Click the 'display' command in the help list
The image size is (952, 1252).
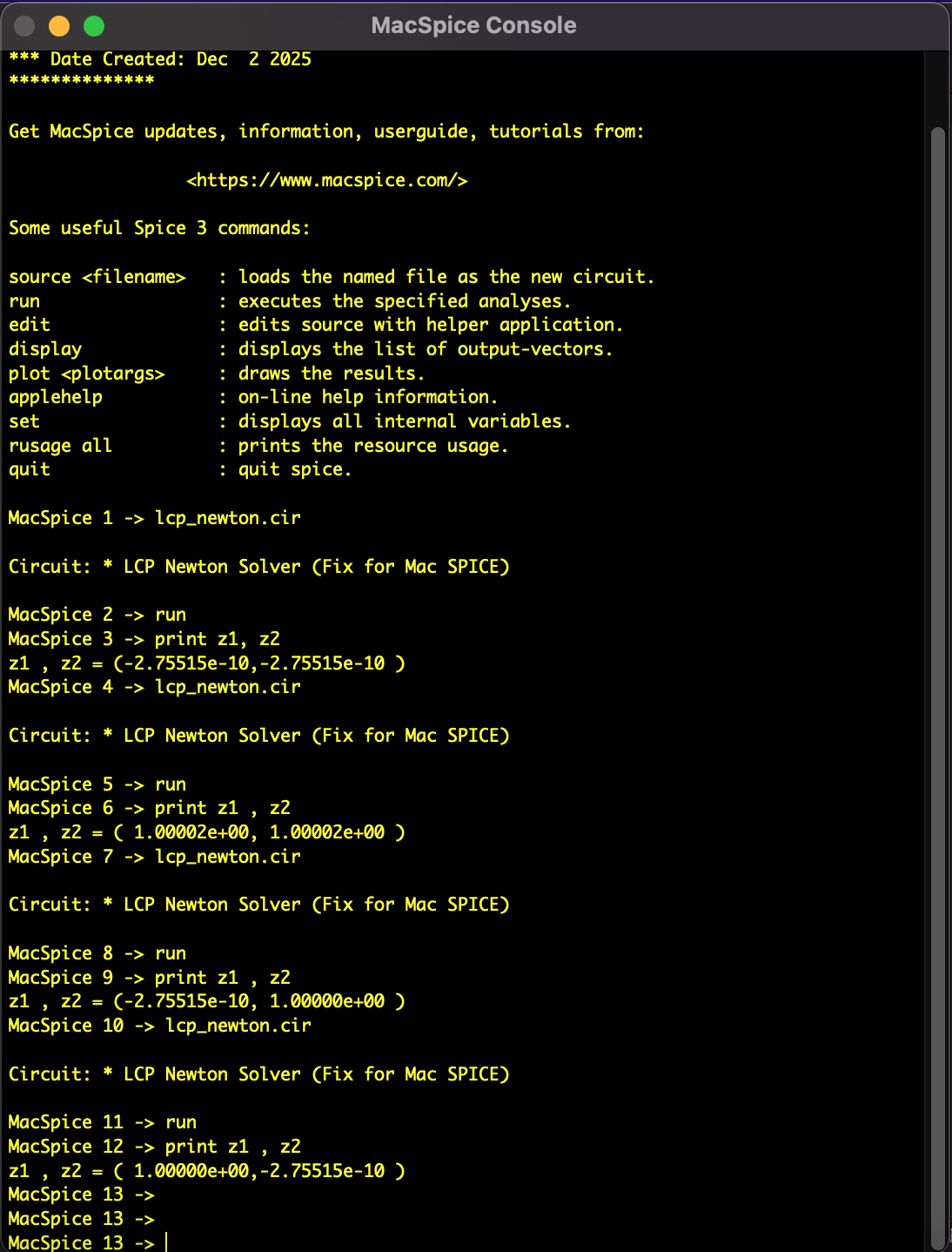coord(45,349)
